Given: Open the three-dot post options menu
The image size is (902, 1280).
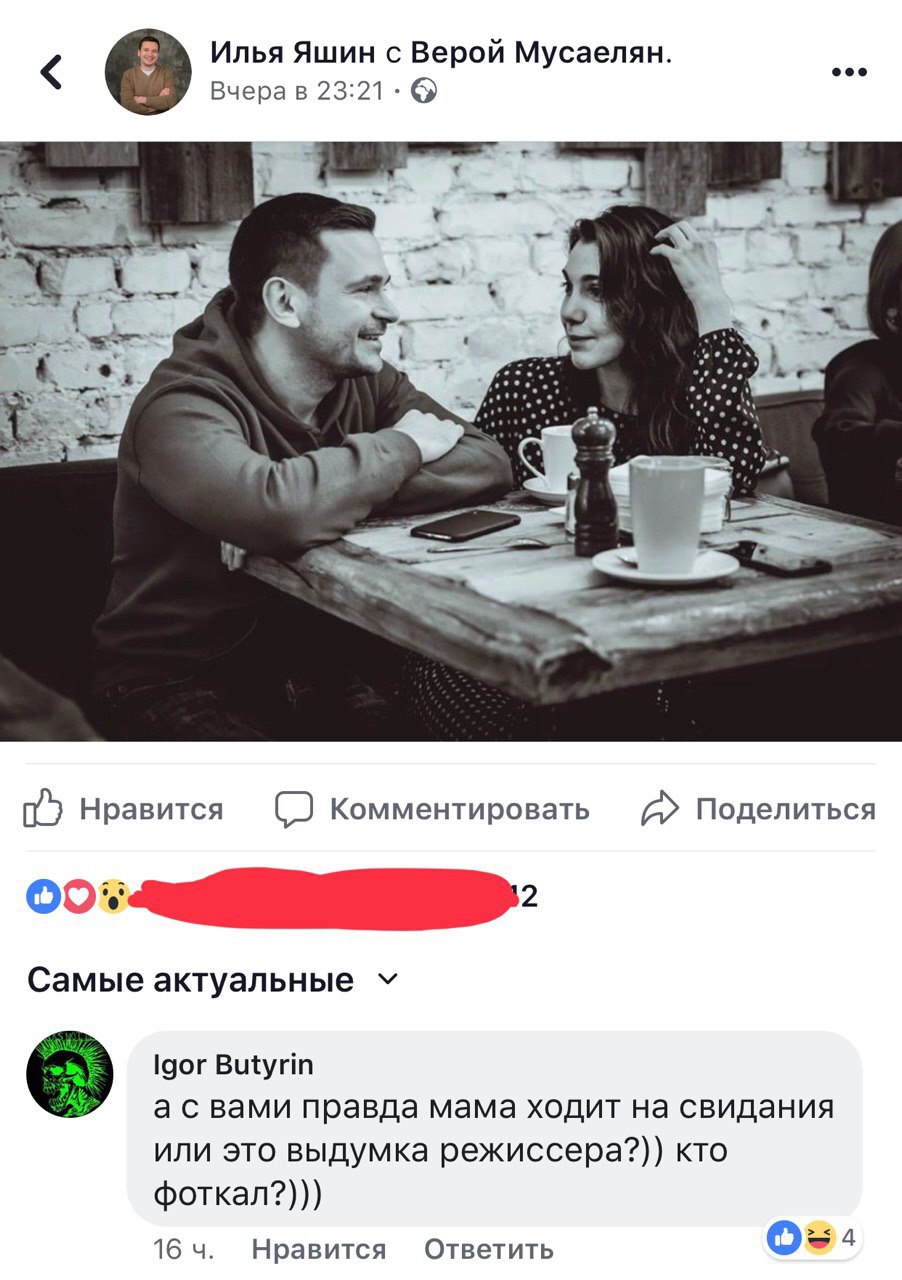Looking at the screenshot, I should 849,72.
